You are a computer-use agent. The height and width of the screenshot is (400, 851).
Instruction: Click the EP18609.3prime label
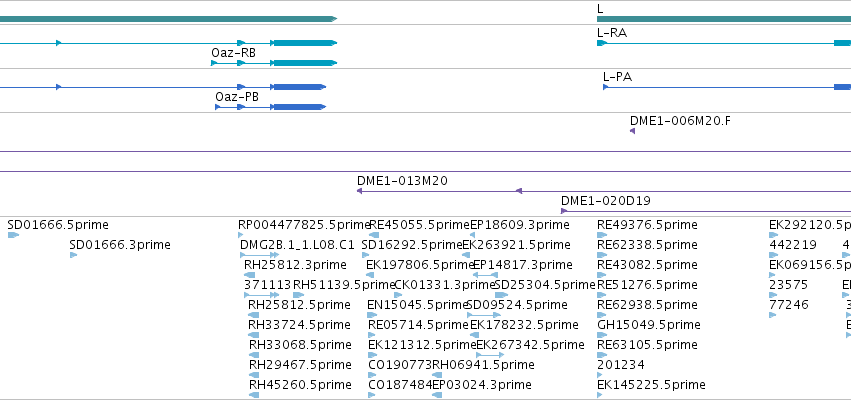tap(520, 225)
